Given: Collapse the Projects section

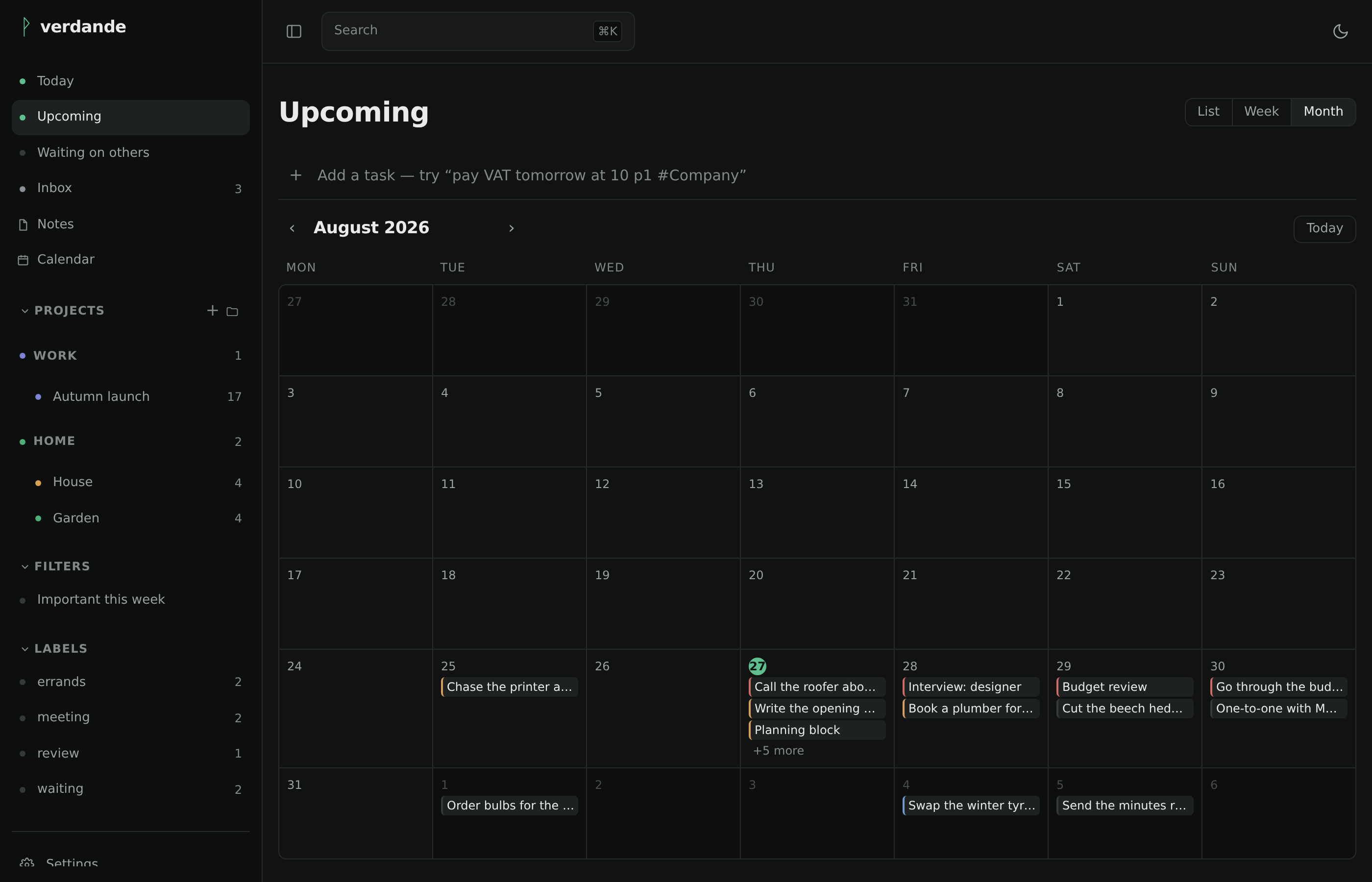Looking at the screenshot, I should coord(64,311).
